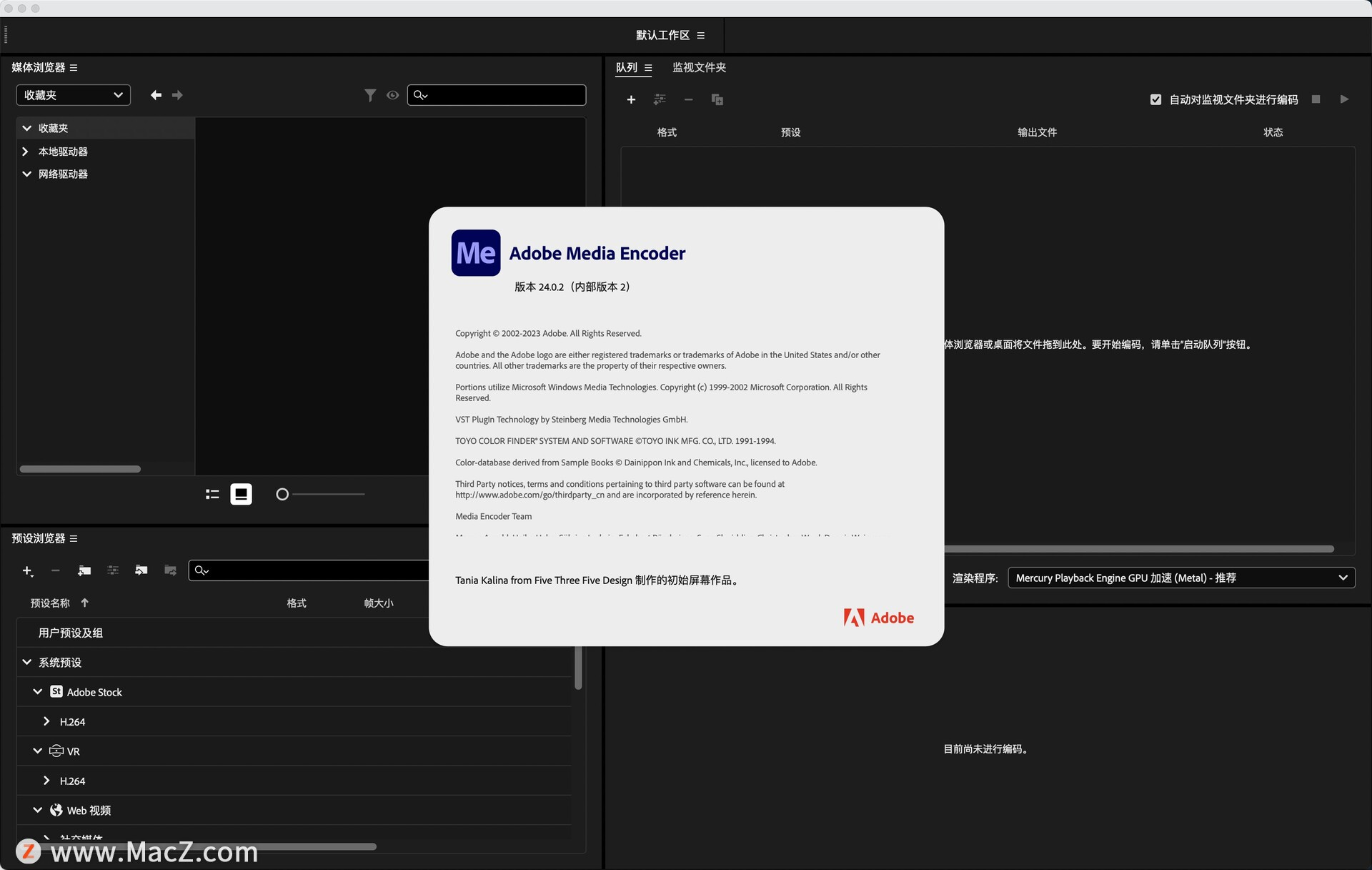Click the 格式 column in preset browser

[297, 603]
